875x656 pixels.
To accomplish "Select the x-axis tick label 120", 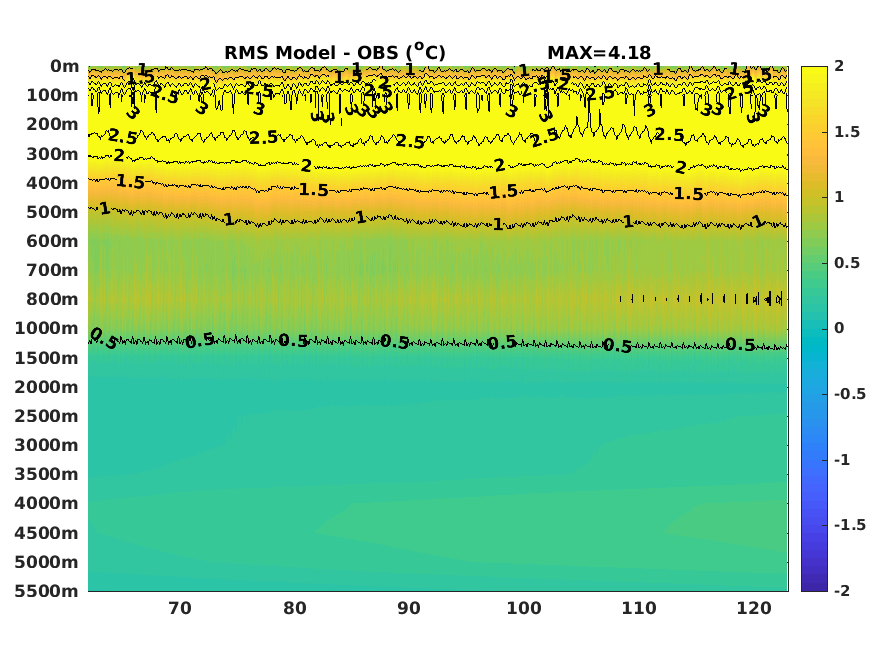I will click(x=754, y=608).
